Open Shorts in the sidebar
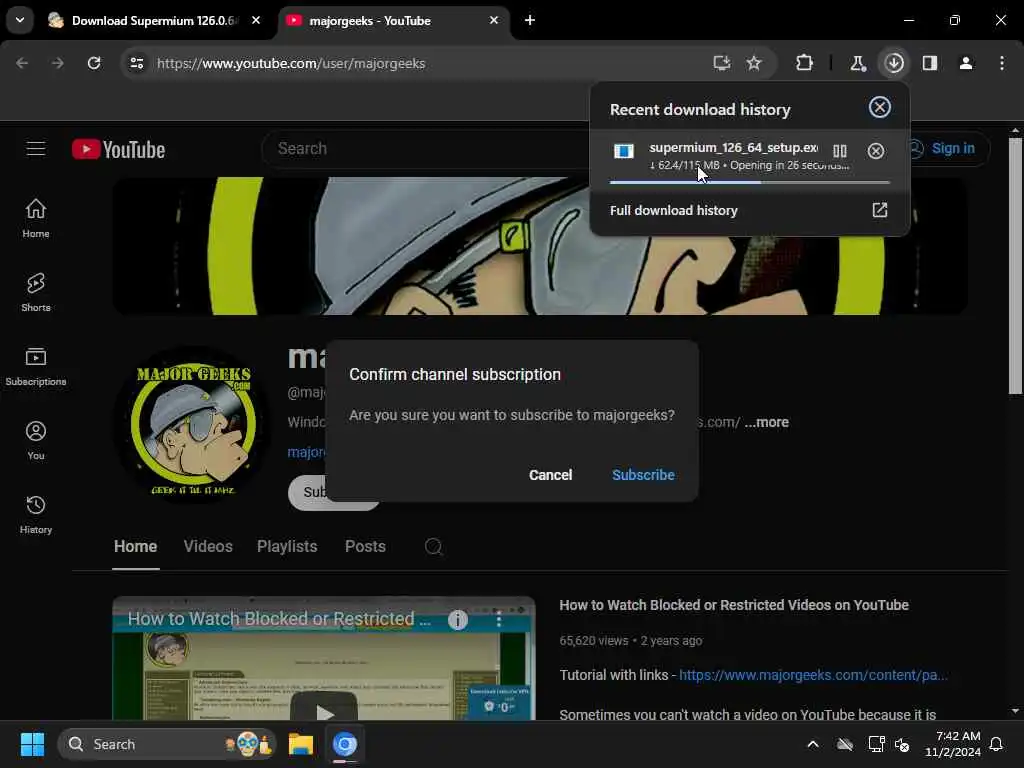This screenshot has width=1024, height=768. (x=36, y=292)
